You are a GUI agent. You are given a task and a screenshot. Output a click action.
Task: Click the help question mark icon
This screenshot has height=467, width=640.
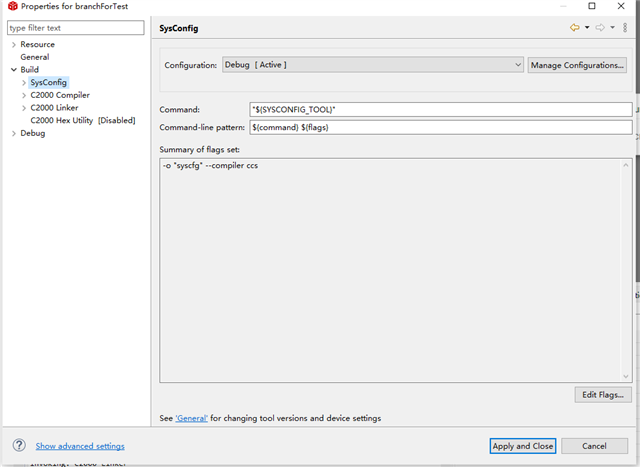click(19, 446)
